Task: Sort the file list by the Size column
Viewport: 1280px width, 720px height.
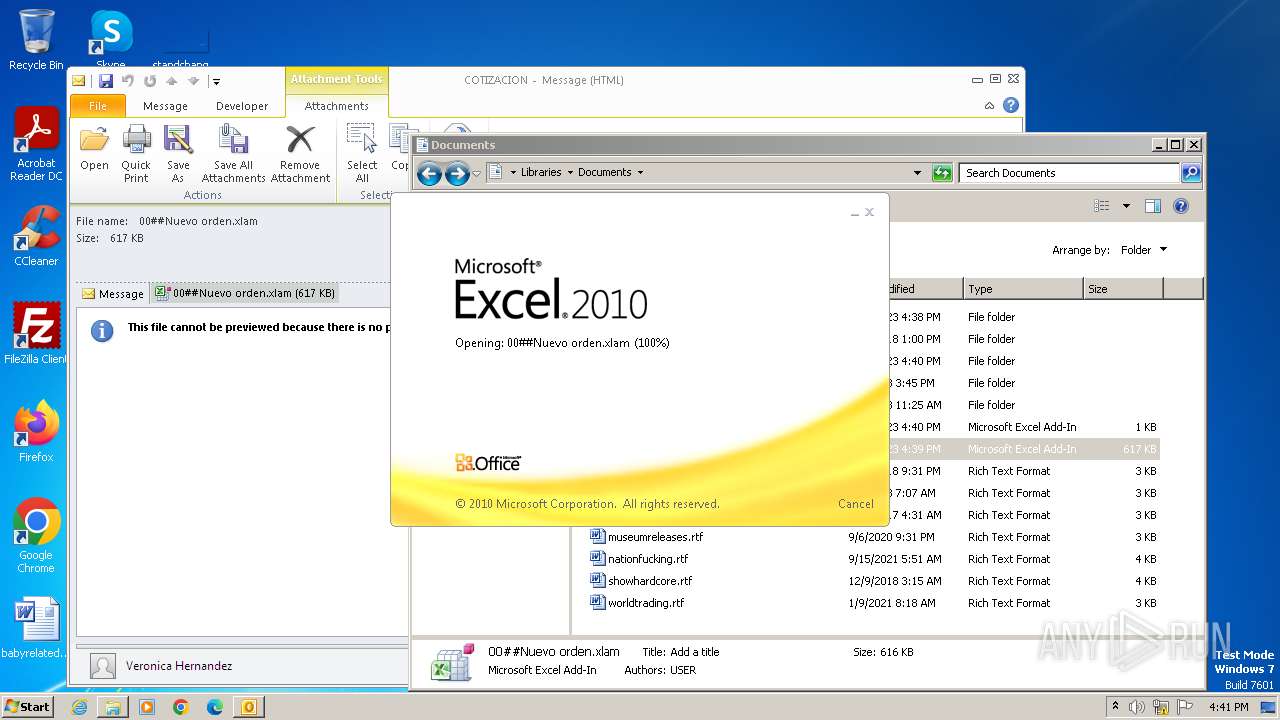Action: click(1123, 289)
